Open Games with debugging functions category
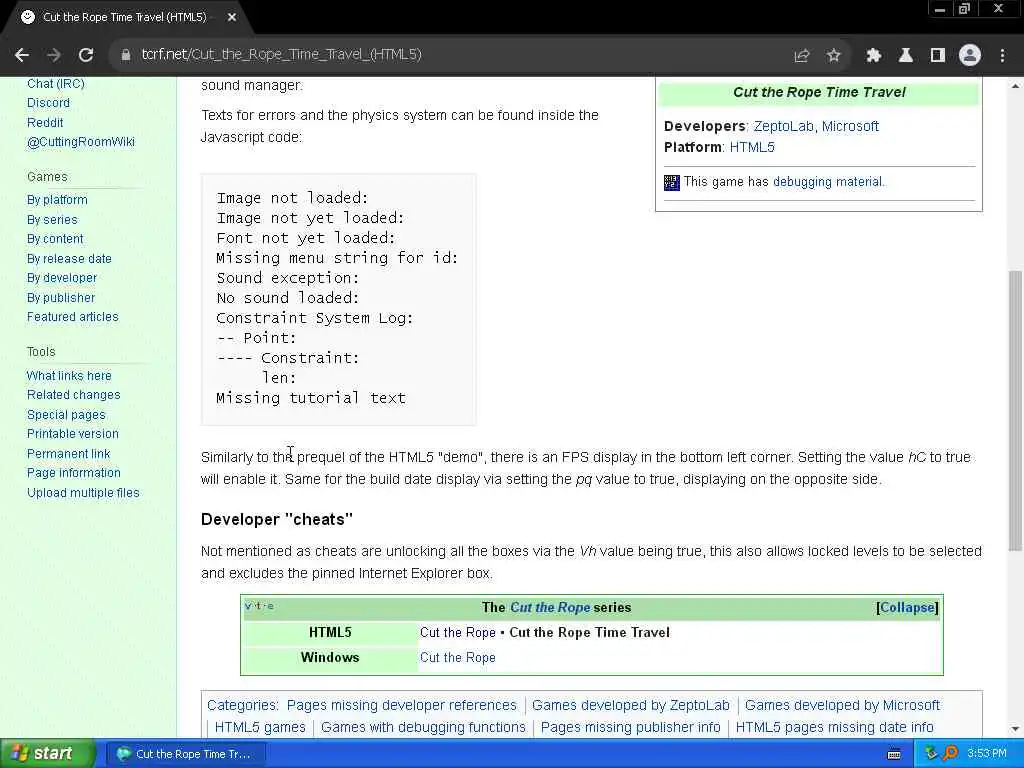The height and width of the screenshot is (768, 1024). (x=423, y=728)
